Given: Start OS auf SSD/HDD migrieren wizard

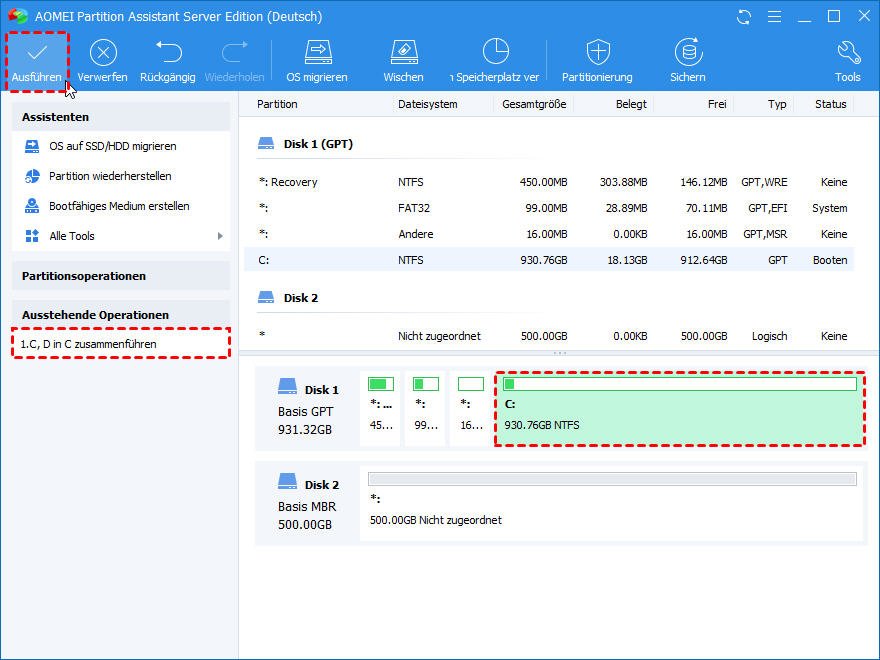Looking at the screenshot, I should [x=112, y=146].
